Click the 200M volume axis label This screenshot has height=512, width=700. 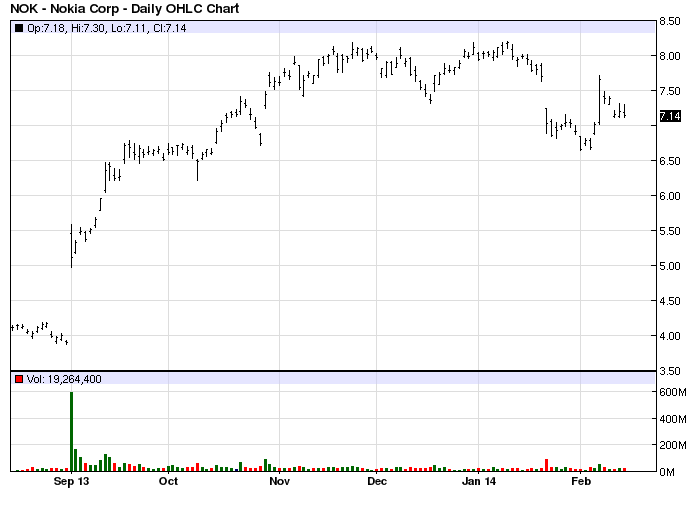coord(673,445)
